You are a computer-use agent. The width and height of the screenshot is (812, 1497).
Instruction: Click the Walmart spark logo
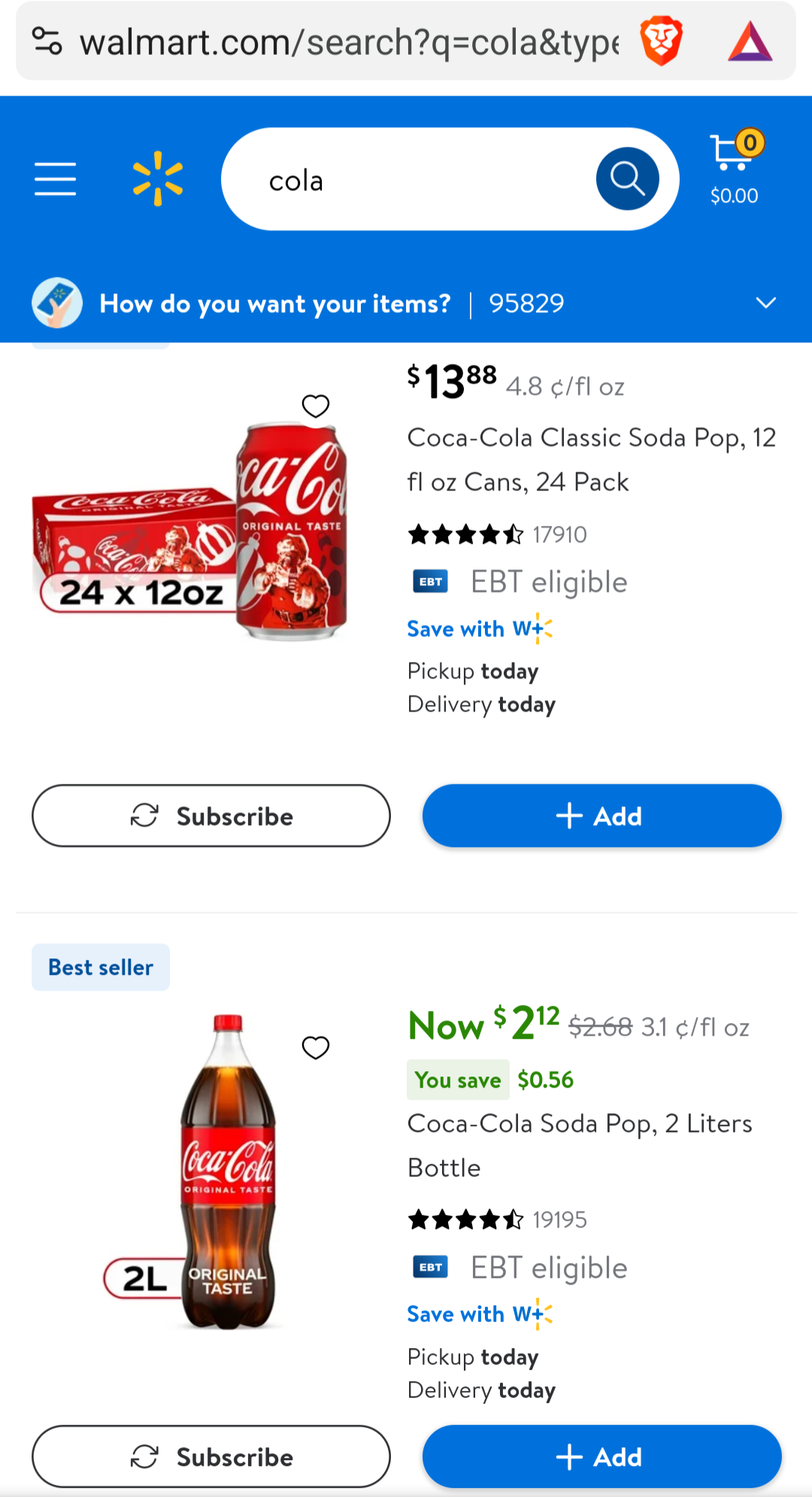pyautogui.click(x=158, y=179)
